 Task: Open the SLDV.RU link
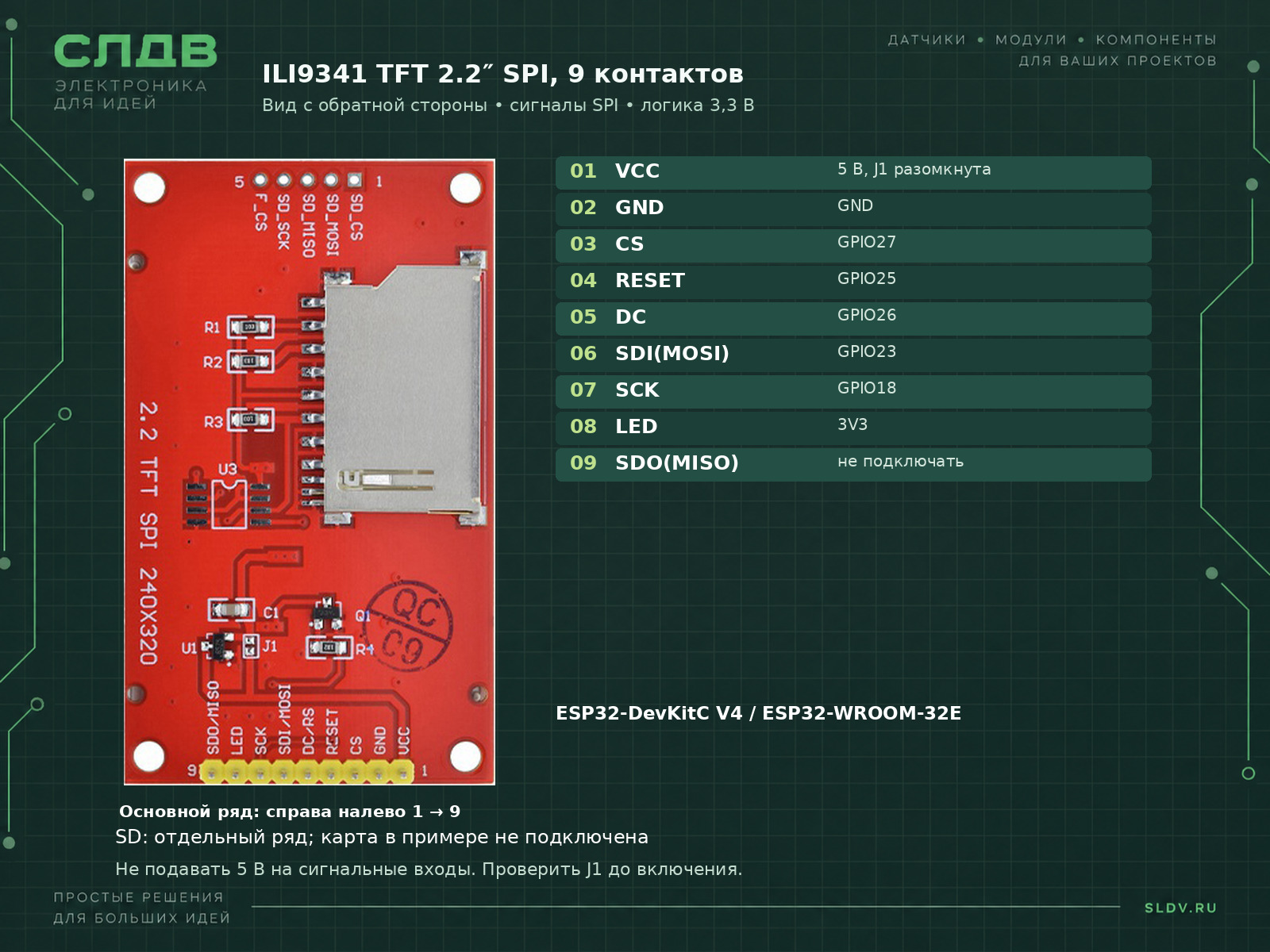1180,908
